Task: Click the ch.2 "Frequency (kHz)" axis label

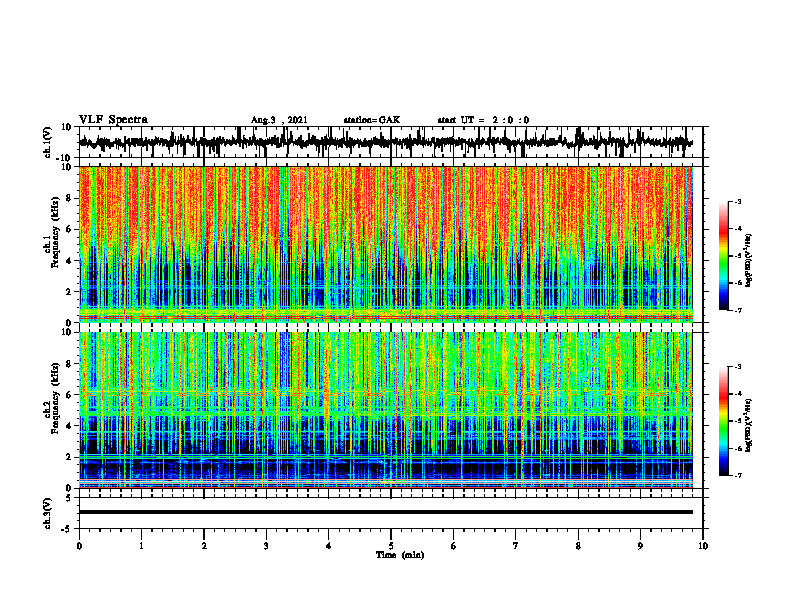Action: (56, 398)
